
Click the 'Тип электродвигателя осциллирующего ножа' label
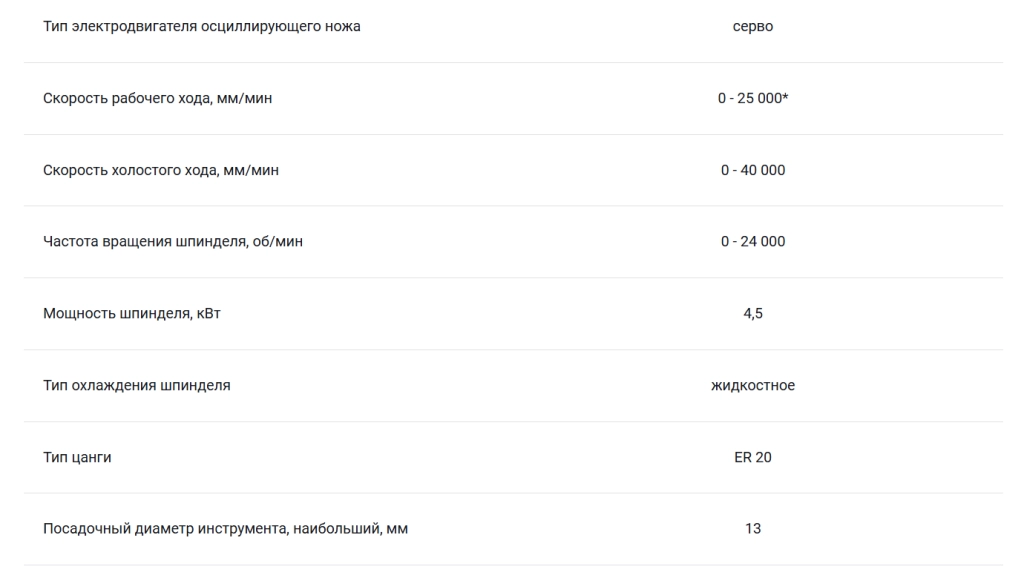pyautogui.click(x=202, y=27)
